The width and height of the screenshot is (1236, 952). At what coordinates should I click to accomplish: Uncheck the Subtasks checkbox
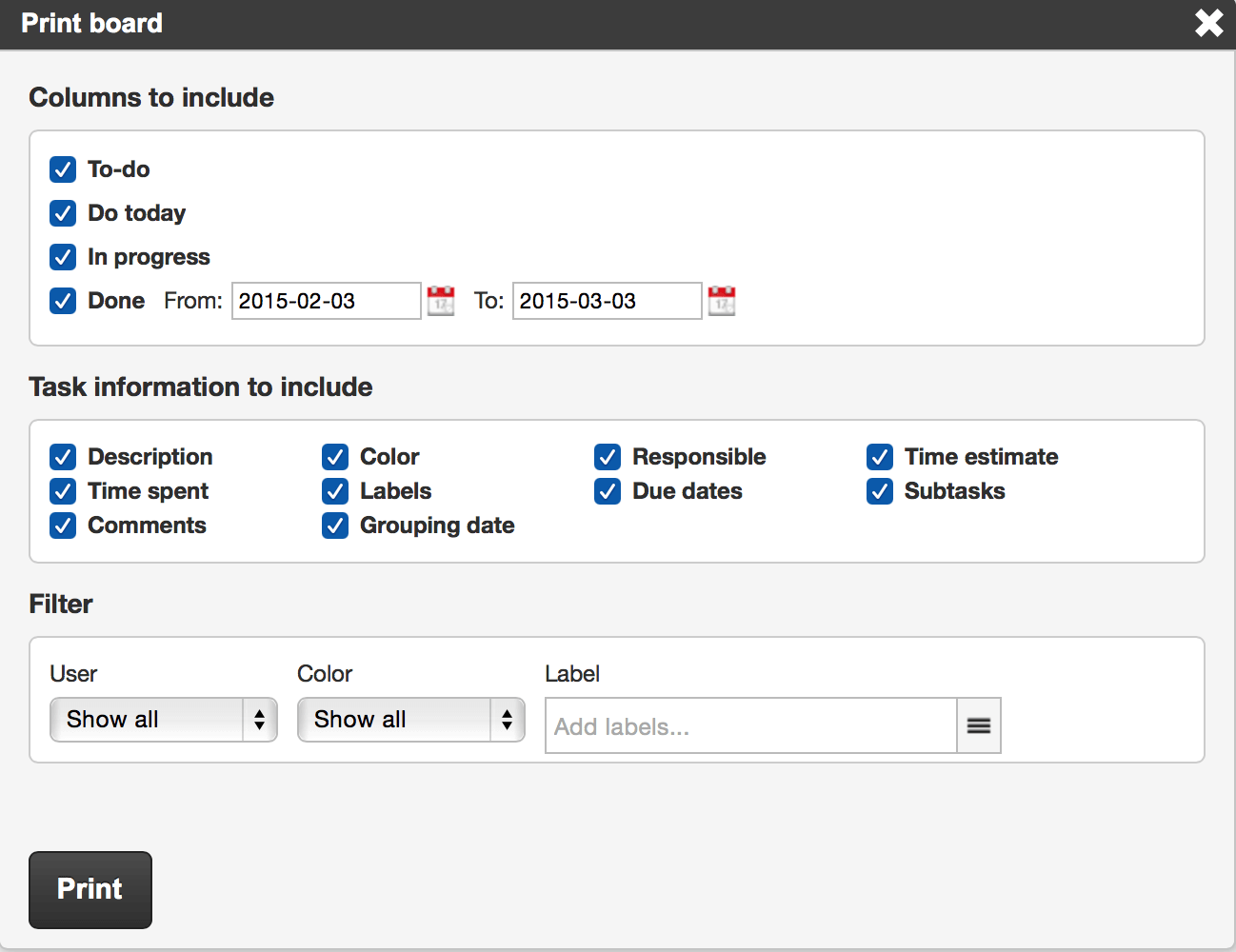click(880, 491)
